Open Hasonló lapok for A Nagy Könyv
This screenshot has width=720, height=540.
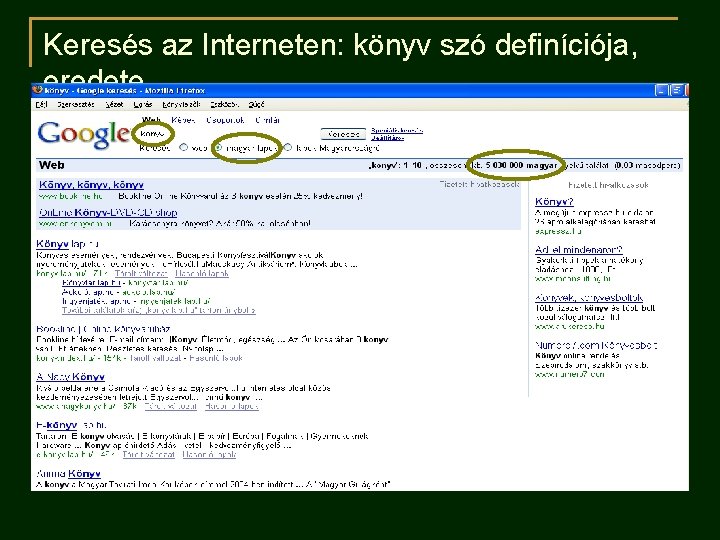(x=231, y=406)
